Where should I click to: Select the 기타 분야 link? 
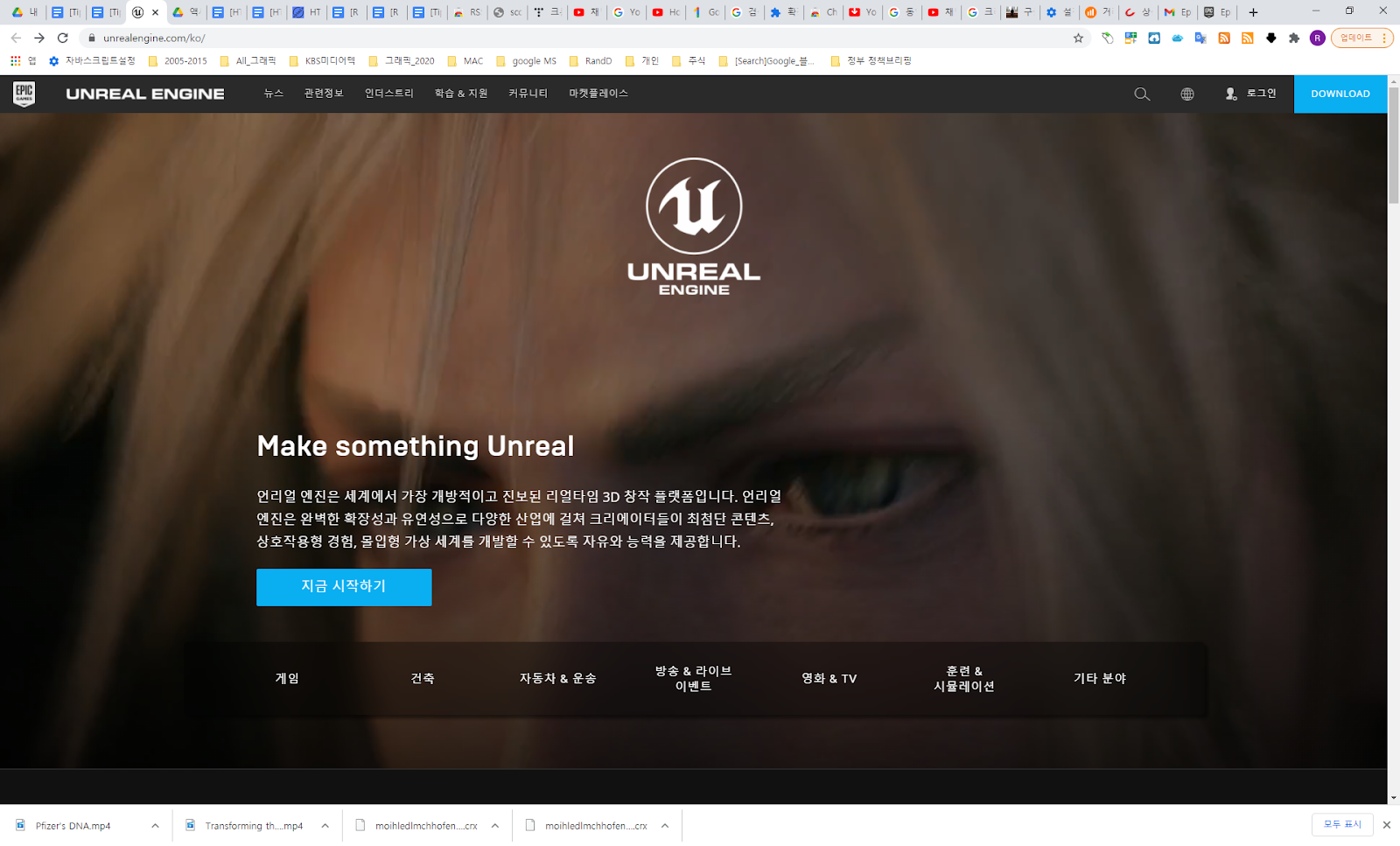coord(1100,678)
